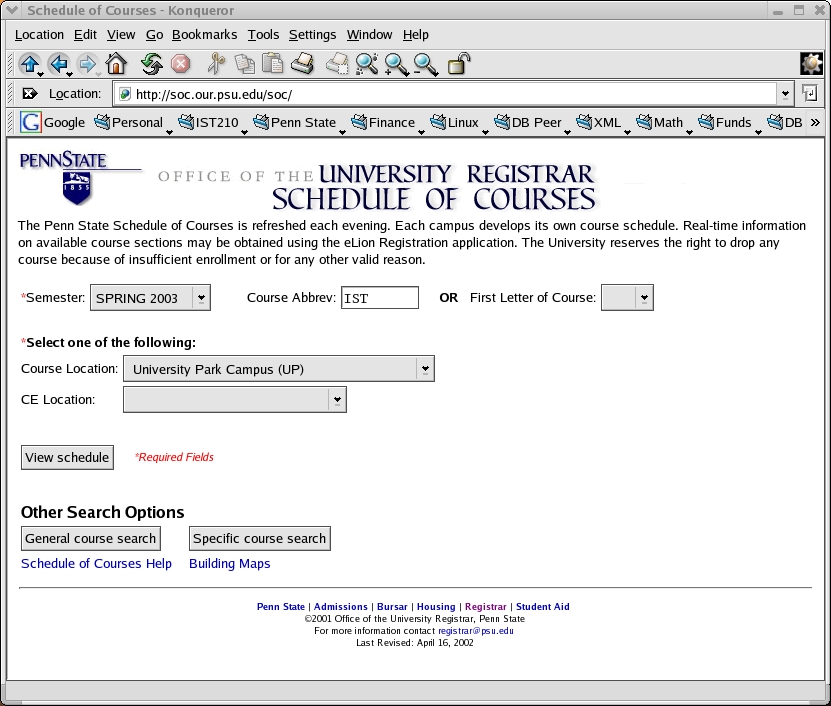831x706 pixels.
Task: Show more bookmarks with the chevron
Action: click(815, 122)
